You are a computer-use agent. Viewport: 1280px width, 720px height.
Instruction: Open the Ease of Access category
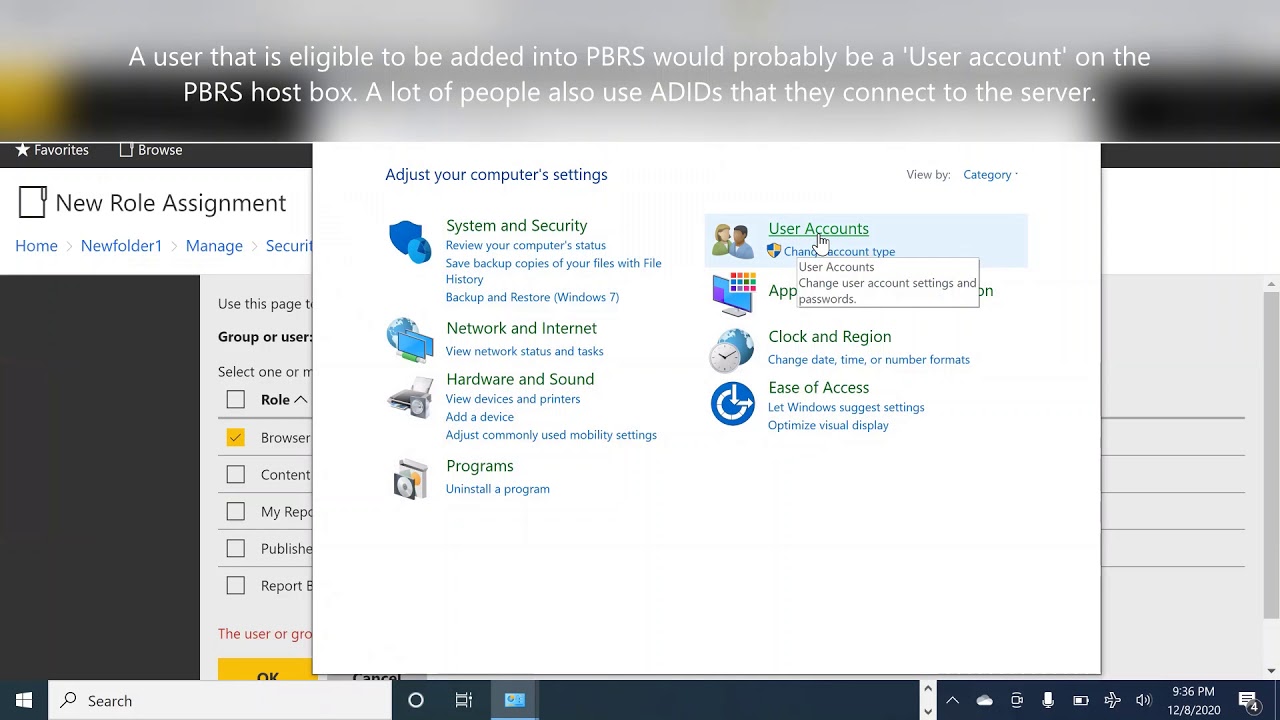click(818, 388)
